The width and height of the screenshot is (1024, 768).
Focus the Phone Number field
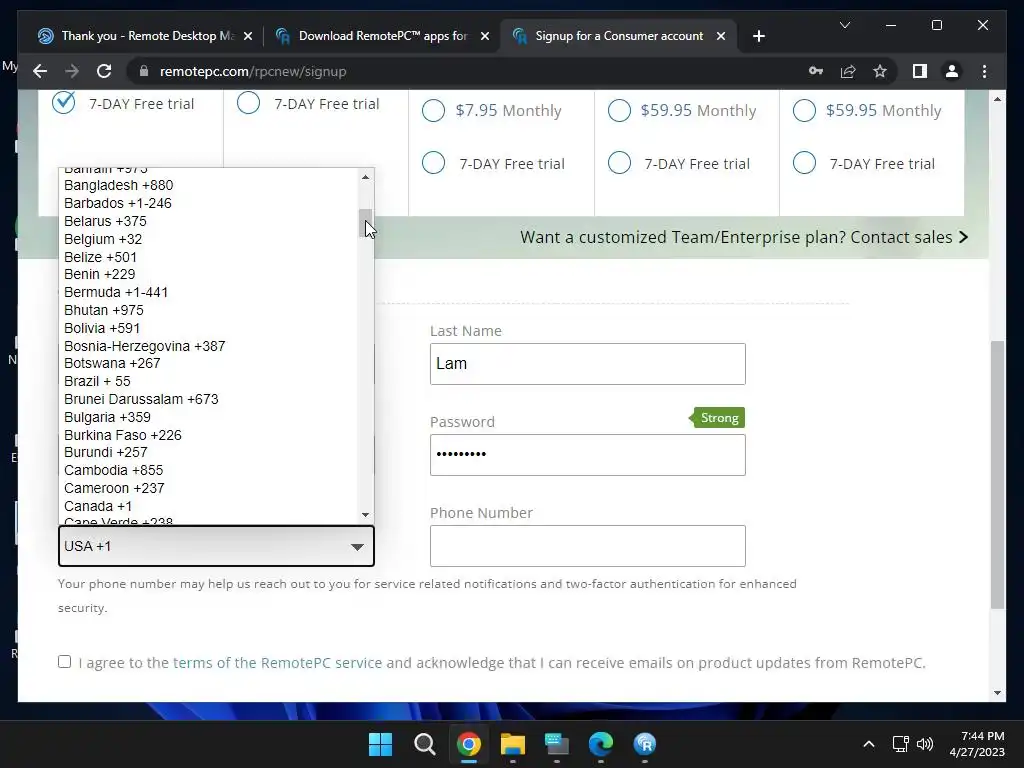point(587,546)
